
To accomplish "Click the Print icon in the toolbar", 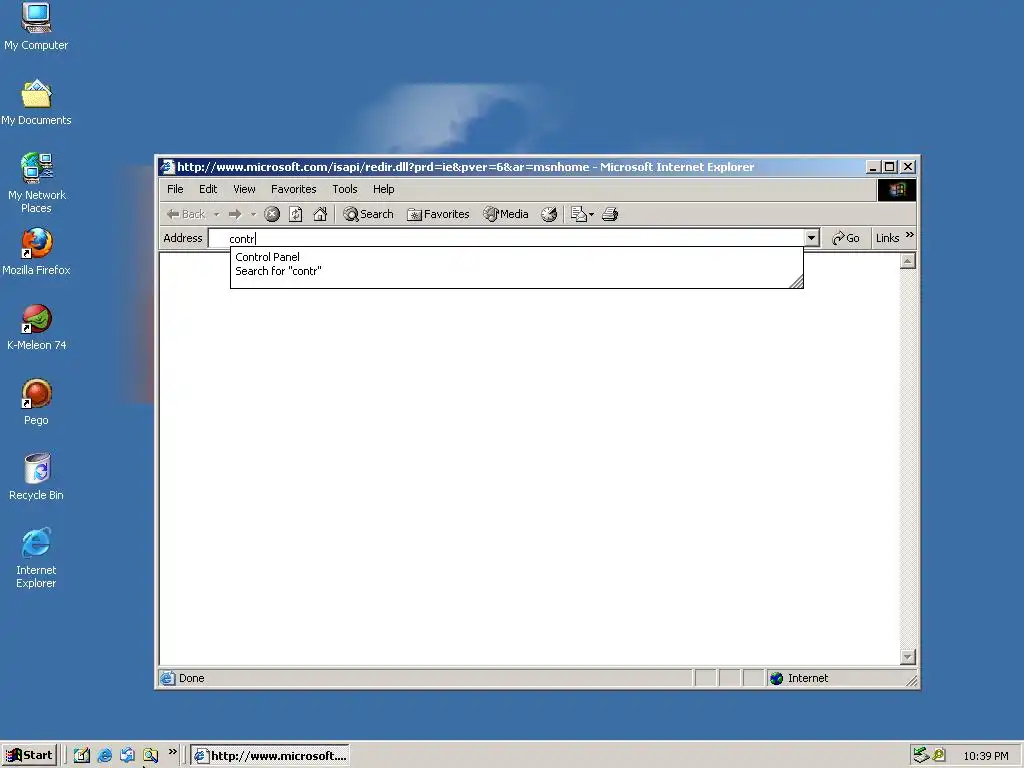I will pos(610,214).
